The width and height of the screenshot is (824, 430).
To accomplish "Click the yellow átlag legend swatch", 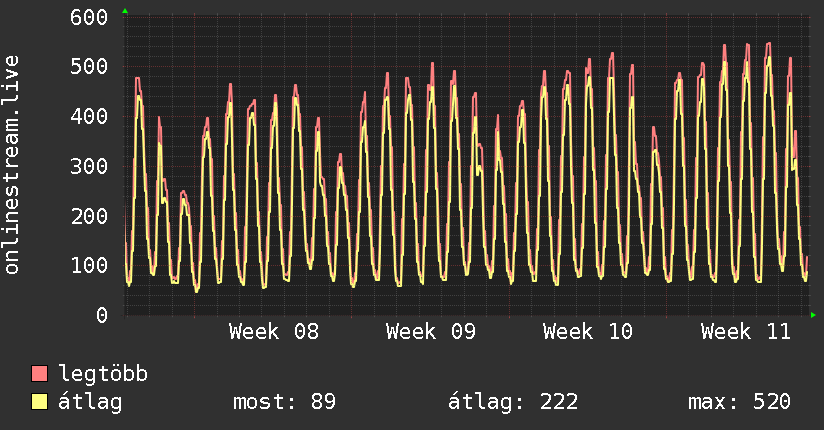I will [x=40, y=402].
